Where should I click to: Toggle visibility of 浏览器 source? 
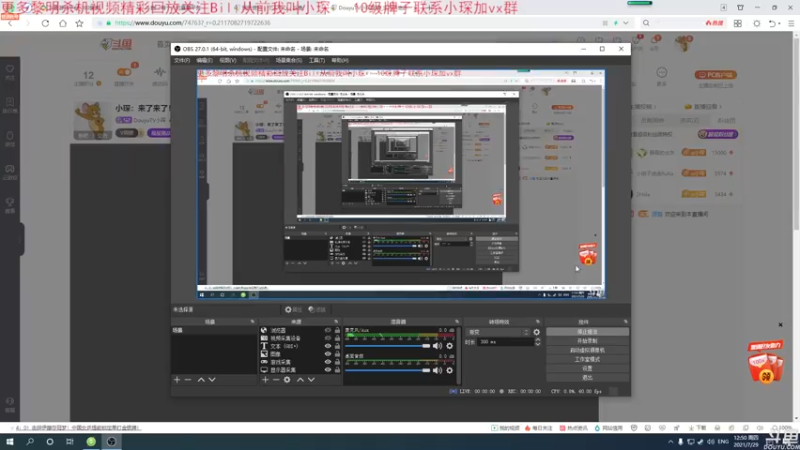[328, 330]
